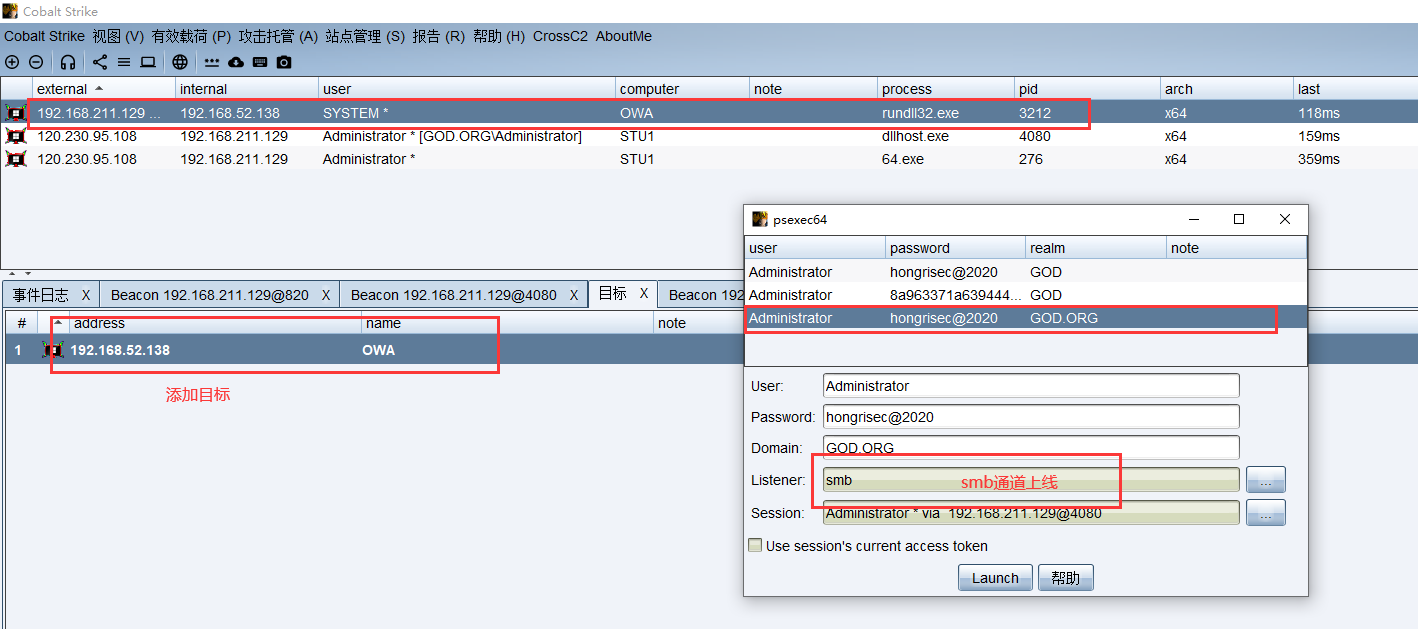Click the password column header in psexec64
1418x629 pixels.
(955, 248)
